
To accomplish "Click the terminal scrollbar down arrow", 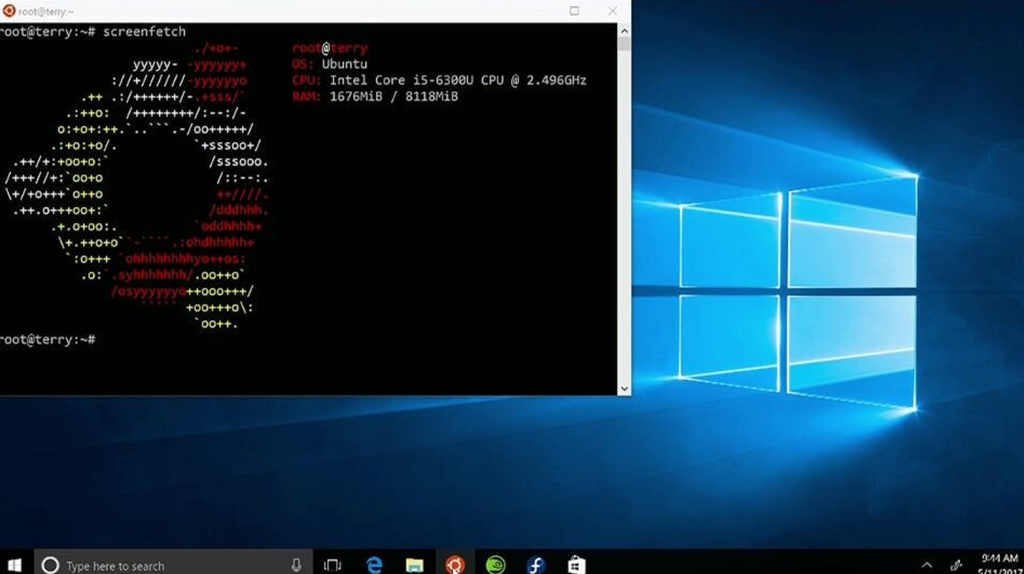I will click(624, 388).
